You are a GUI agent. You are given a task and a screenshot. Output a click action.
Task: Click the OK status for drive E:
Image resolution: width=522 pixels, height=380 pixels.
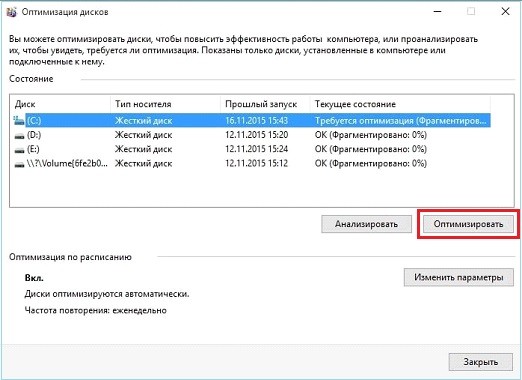click(371, 149)
